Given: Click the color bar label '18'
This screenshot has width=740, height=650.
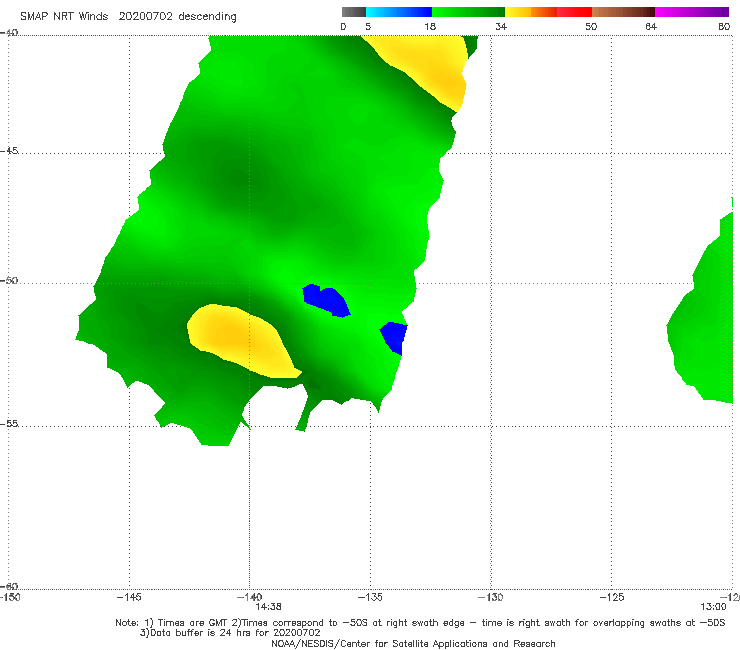Looking at the screenshot, I should 430,26.
